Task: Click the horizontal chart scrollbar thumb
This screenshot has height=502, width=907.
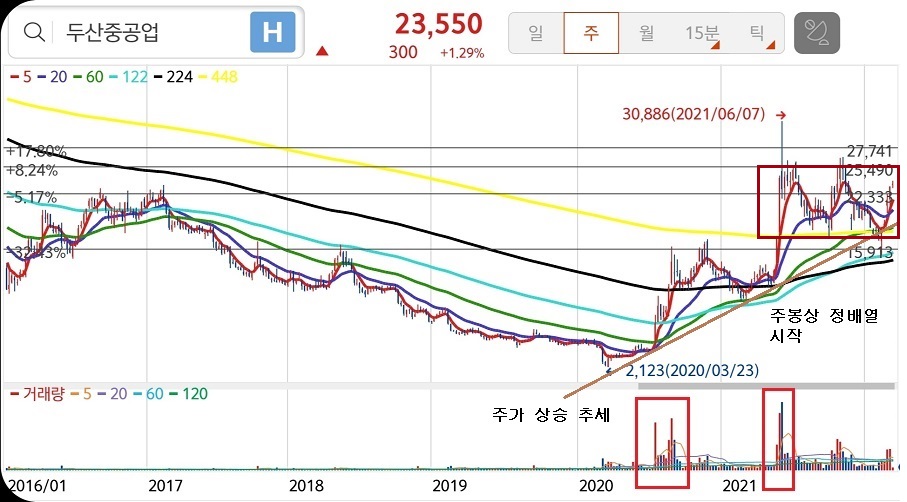Action: click(766, 386)
